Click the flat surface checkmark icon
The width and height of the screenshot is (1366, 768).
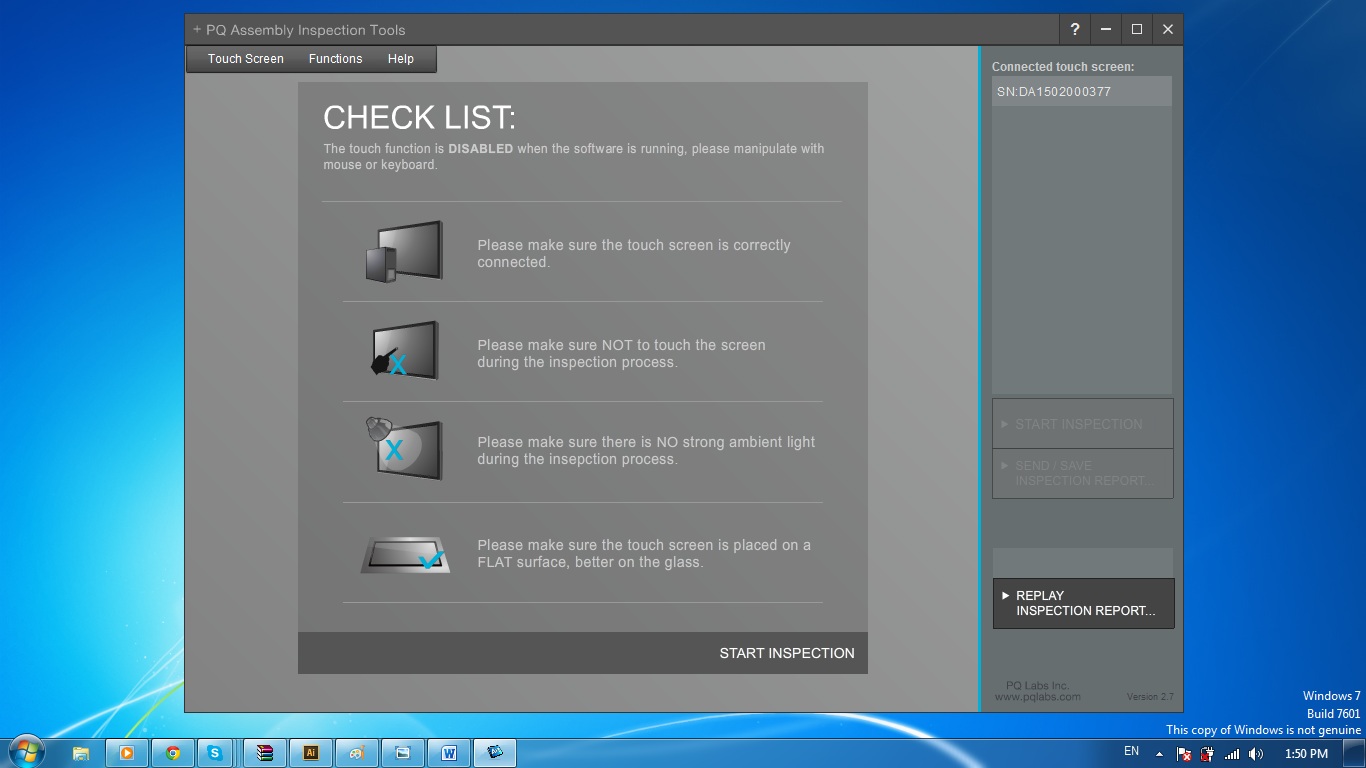405,554
